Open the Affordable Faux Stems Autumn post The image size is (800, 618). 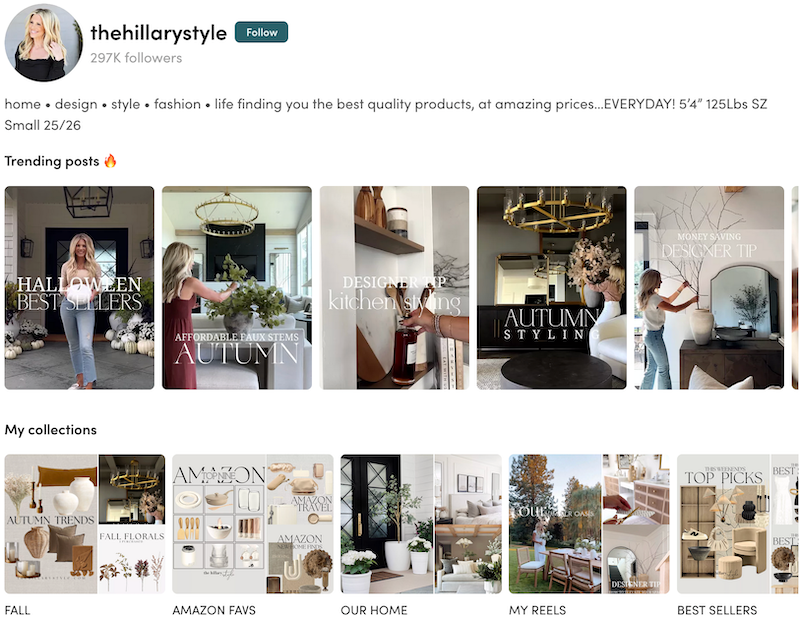coord(237,288)
